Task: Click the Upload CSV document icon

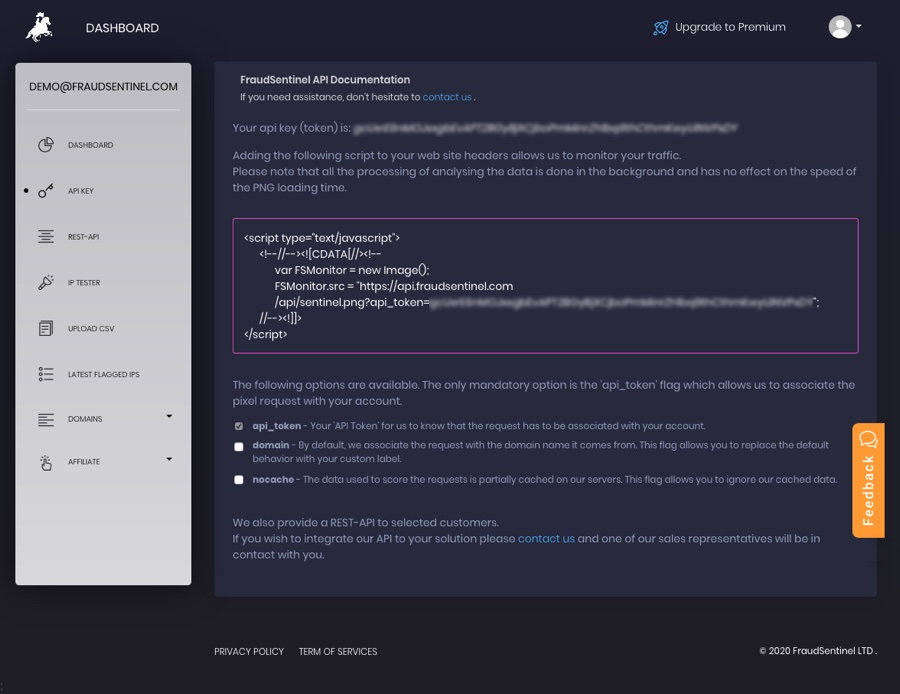Action: coord(46,329)
